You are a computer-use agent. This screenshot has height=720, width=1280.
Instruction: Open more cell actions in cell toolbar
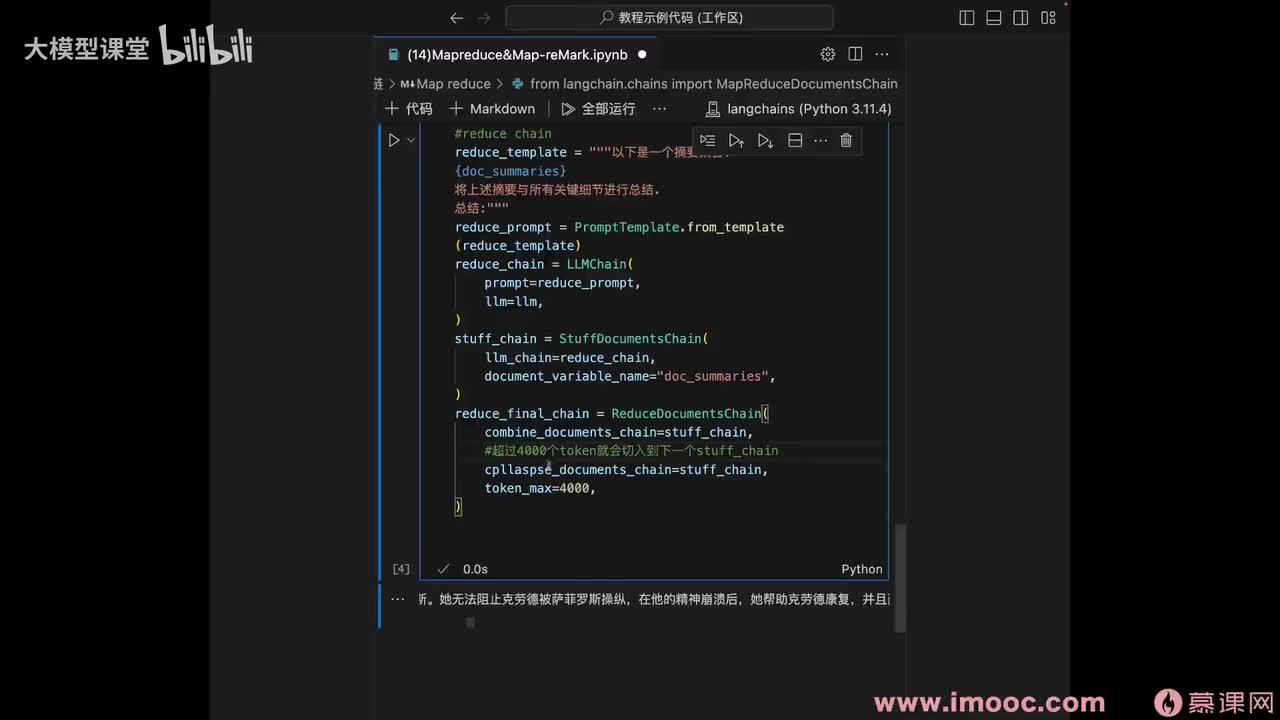coord(821,141)
